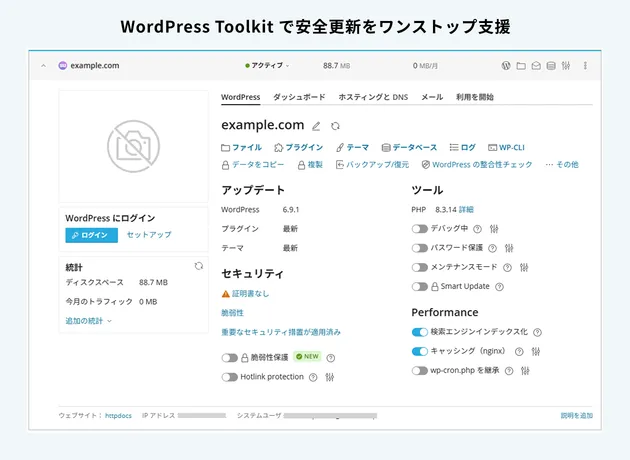
Task: Click the blue ログイン button
Action: (x=92, y=235)
